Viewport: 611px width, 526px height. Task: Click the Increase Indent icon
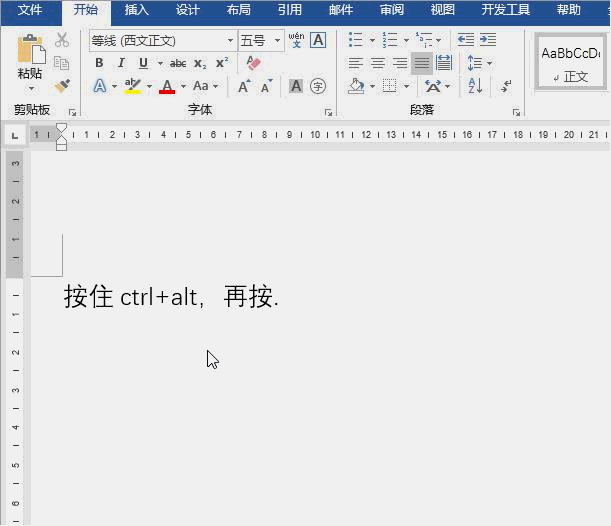coord(488,40)
